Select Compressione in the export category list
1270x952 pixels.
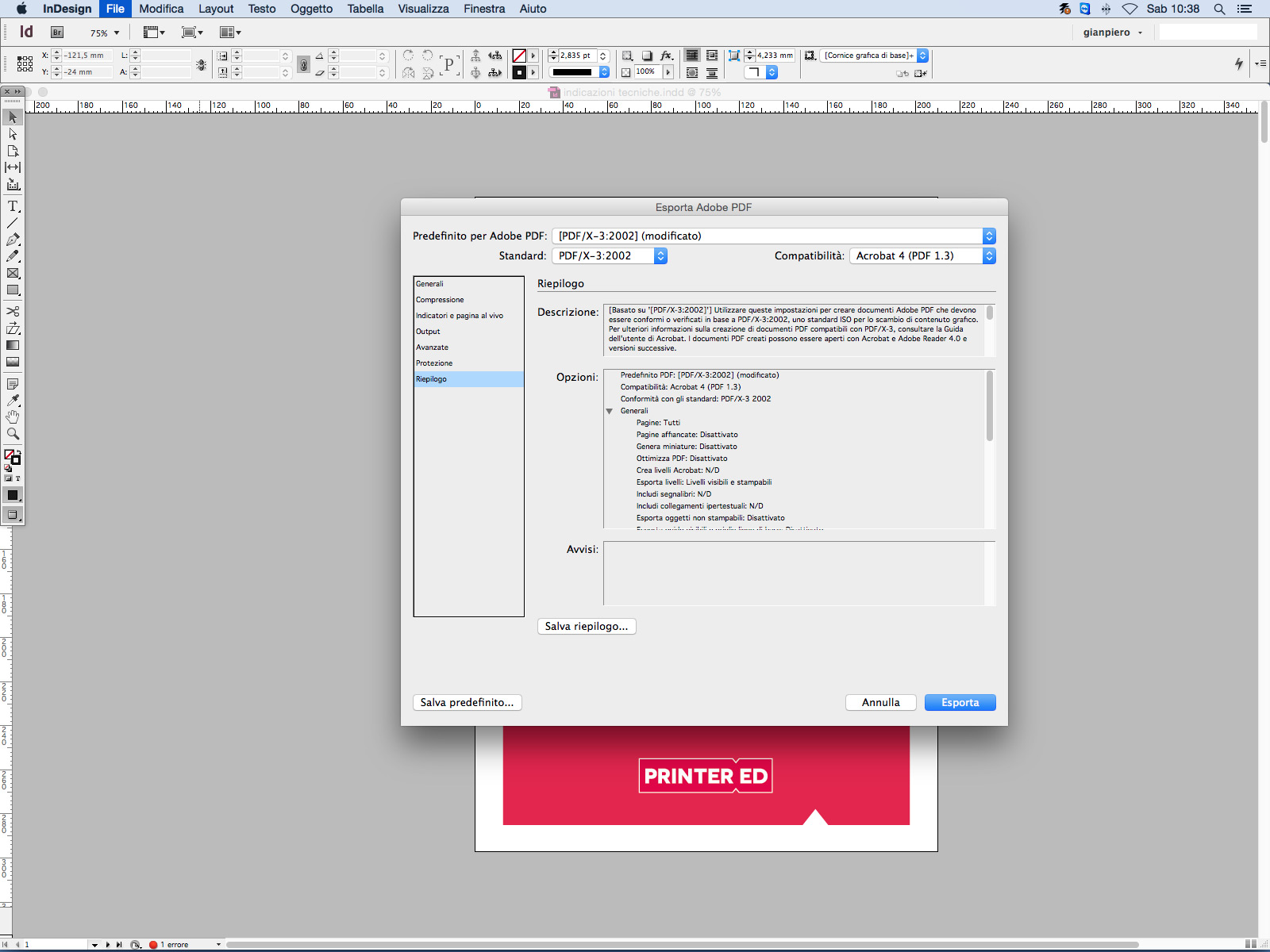click(468, 300)
